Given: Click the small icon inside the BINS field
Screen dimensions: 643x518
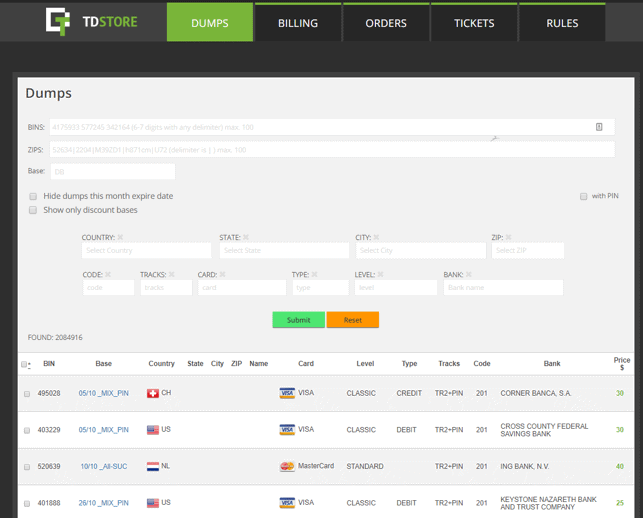Looking at the screenshot, I should [599, 127].
